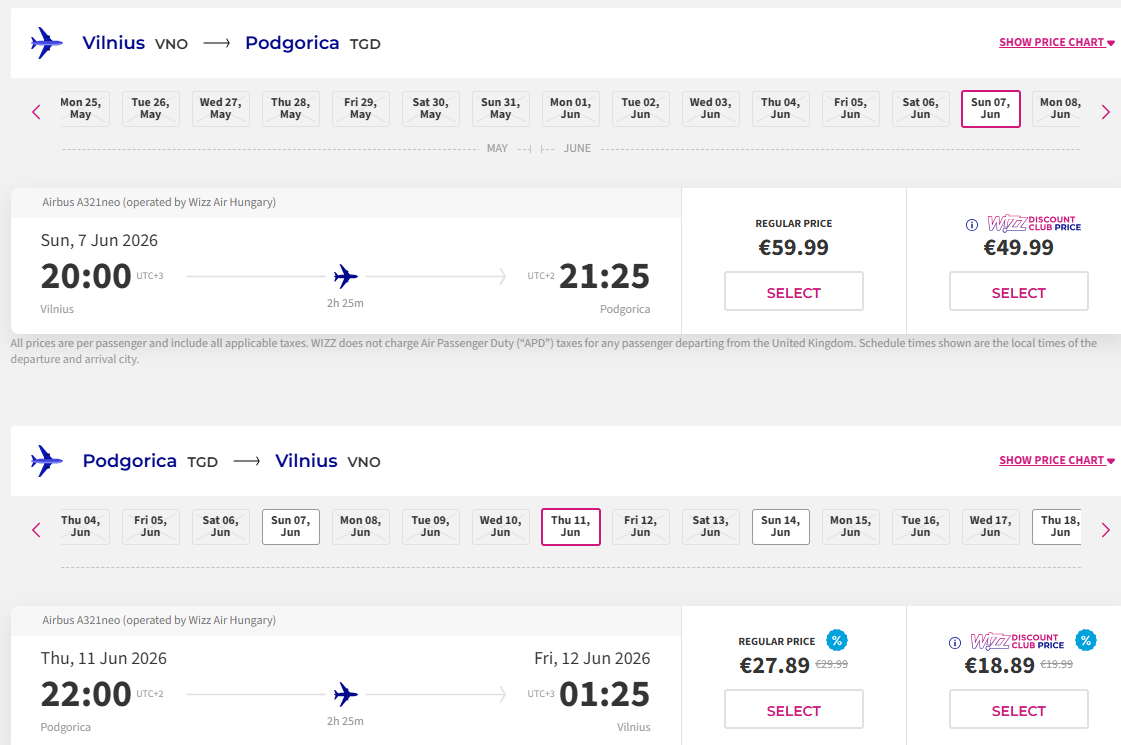Expand Show Price Chart for Podgorica to Vilnius
1121x745 pixels.
coord(1056,461)
